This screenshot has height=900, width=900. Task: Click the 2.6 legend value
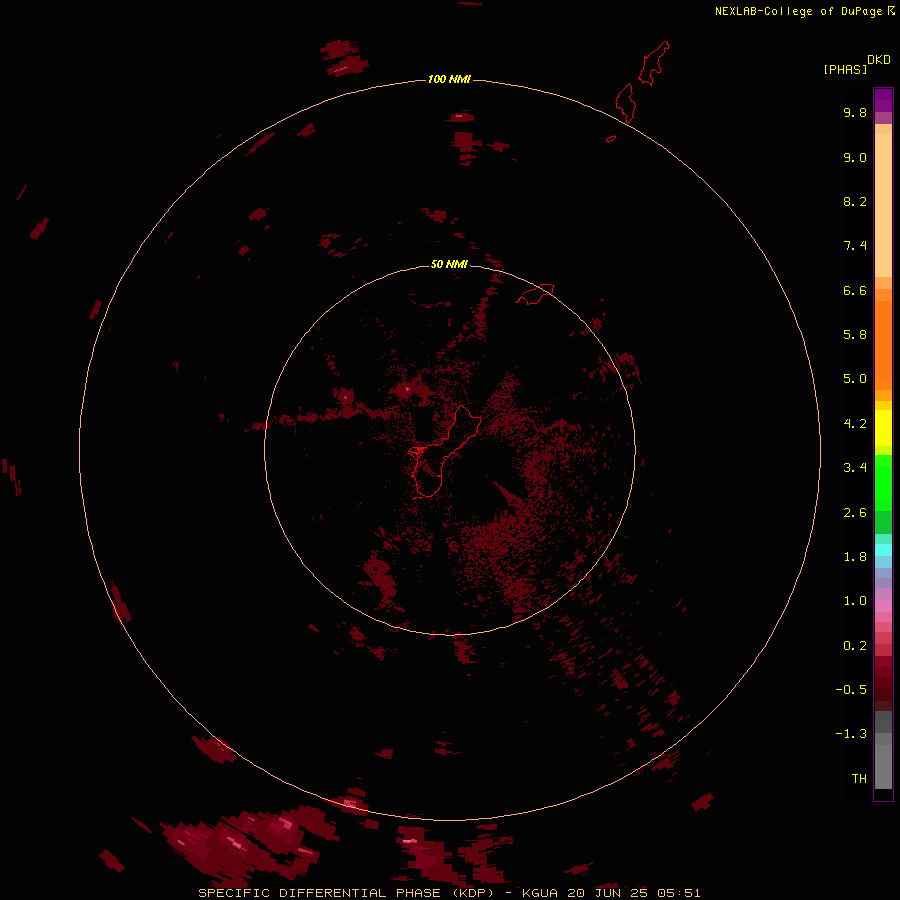point(855,513)
